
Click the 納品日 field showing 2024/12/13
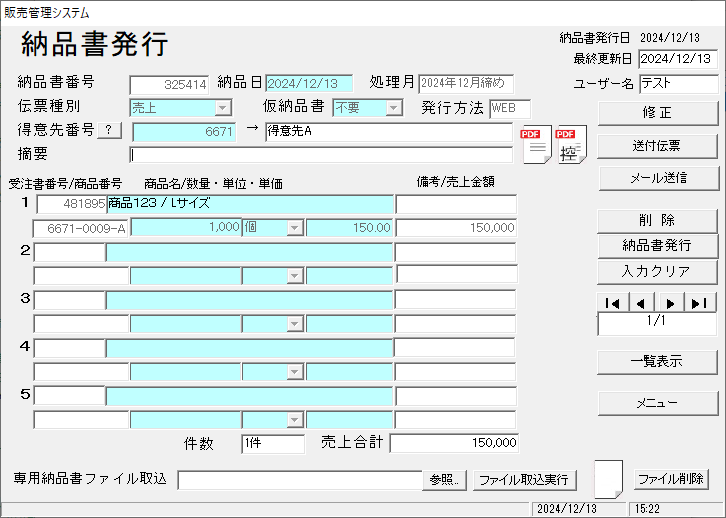[309, 84]
